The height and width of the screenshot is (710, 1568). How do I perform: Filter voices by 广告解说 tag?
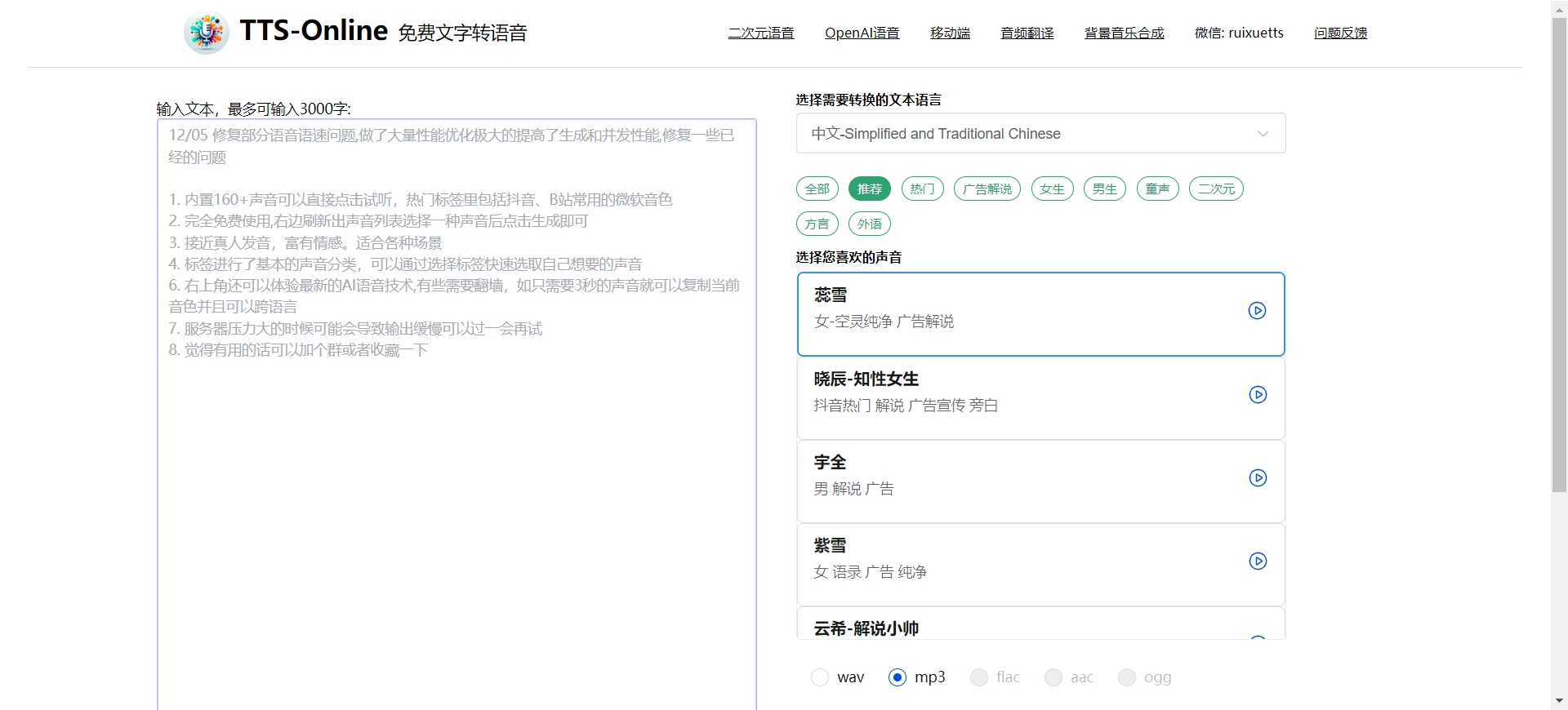(987, 189)
